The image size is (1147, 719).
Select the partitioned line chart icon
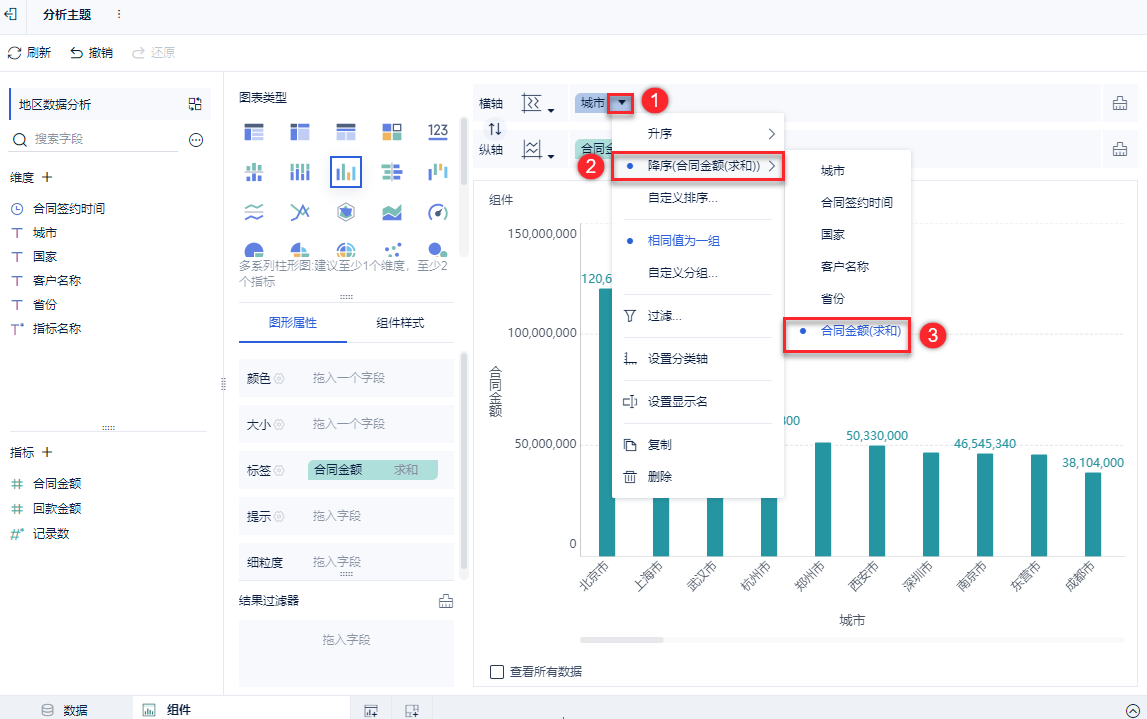pos(254,212)
